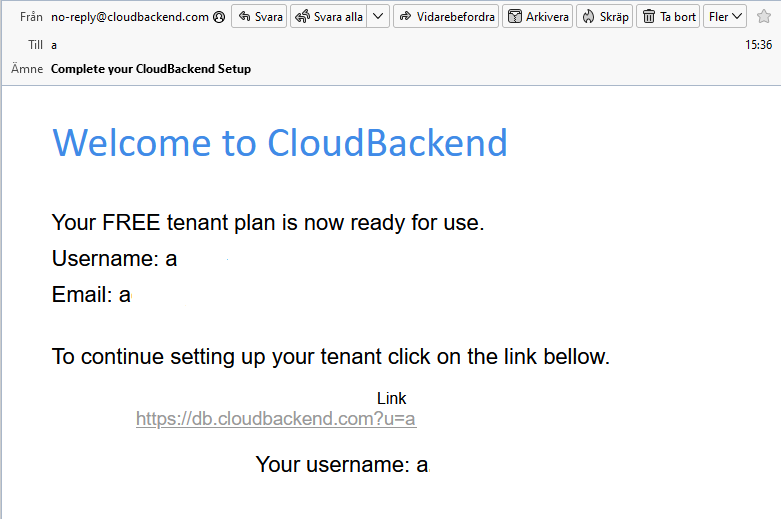The image size is (781, 519).
Task: Delete the email with Ta bort
Action: 668,16
